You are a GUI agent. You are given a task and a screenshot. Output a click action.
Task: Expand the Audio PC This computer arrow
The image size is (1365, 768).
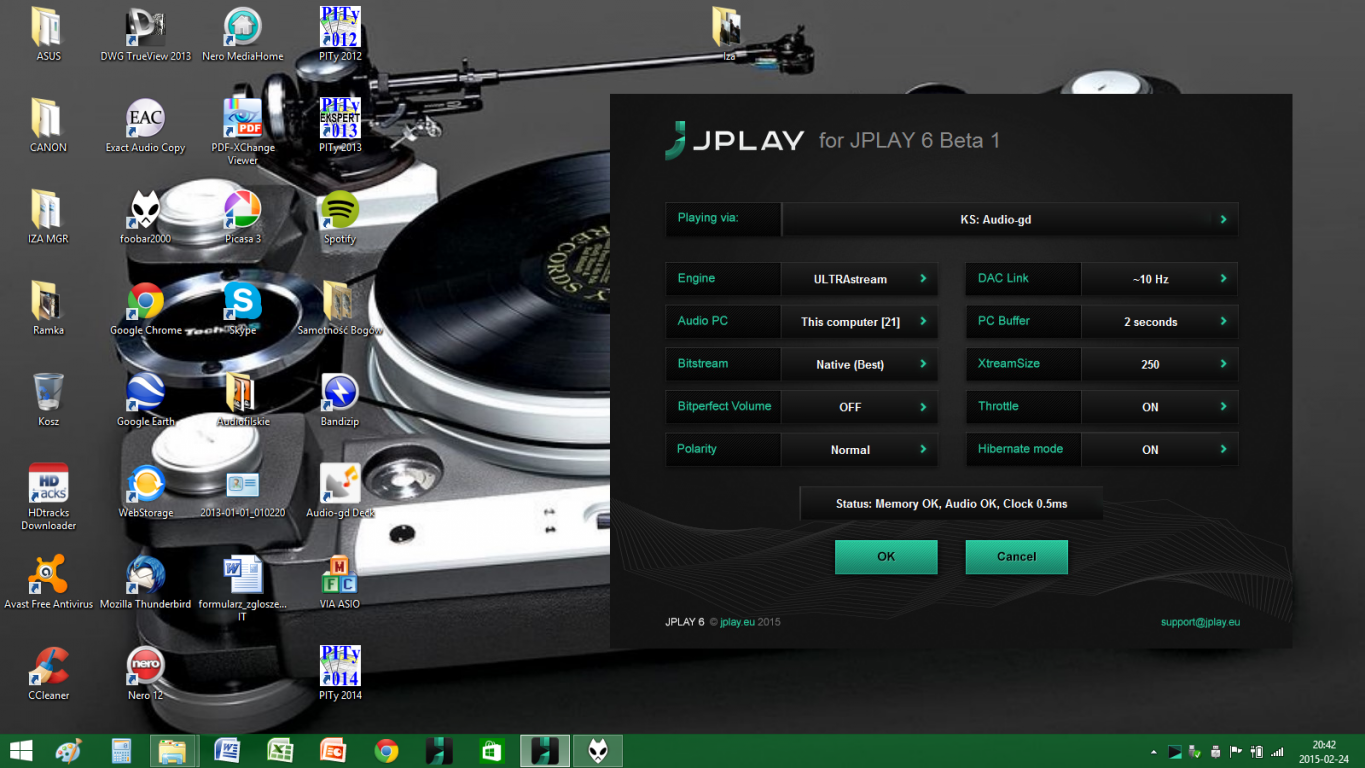point(923,322)
